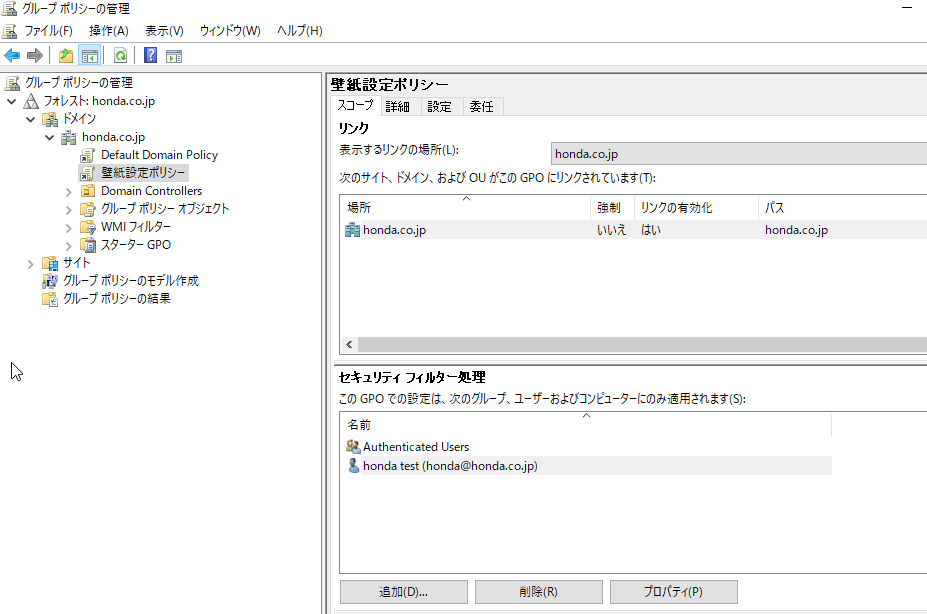Sort links by パス column header
The height and width of the screenshot is (614, 927).
(x=842, y=207)
